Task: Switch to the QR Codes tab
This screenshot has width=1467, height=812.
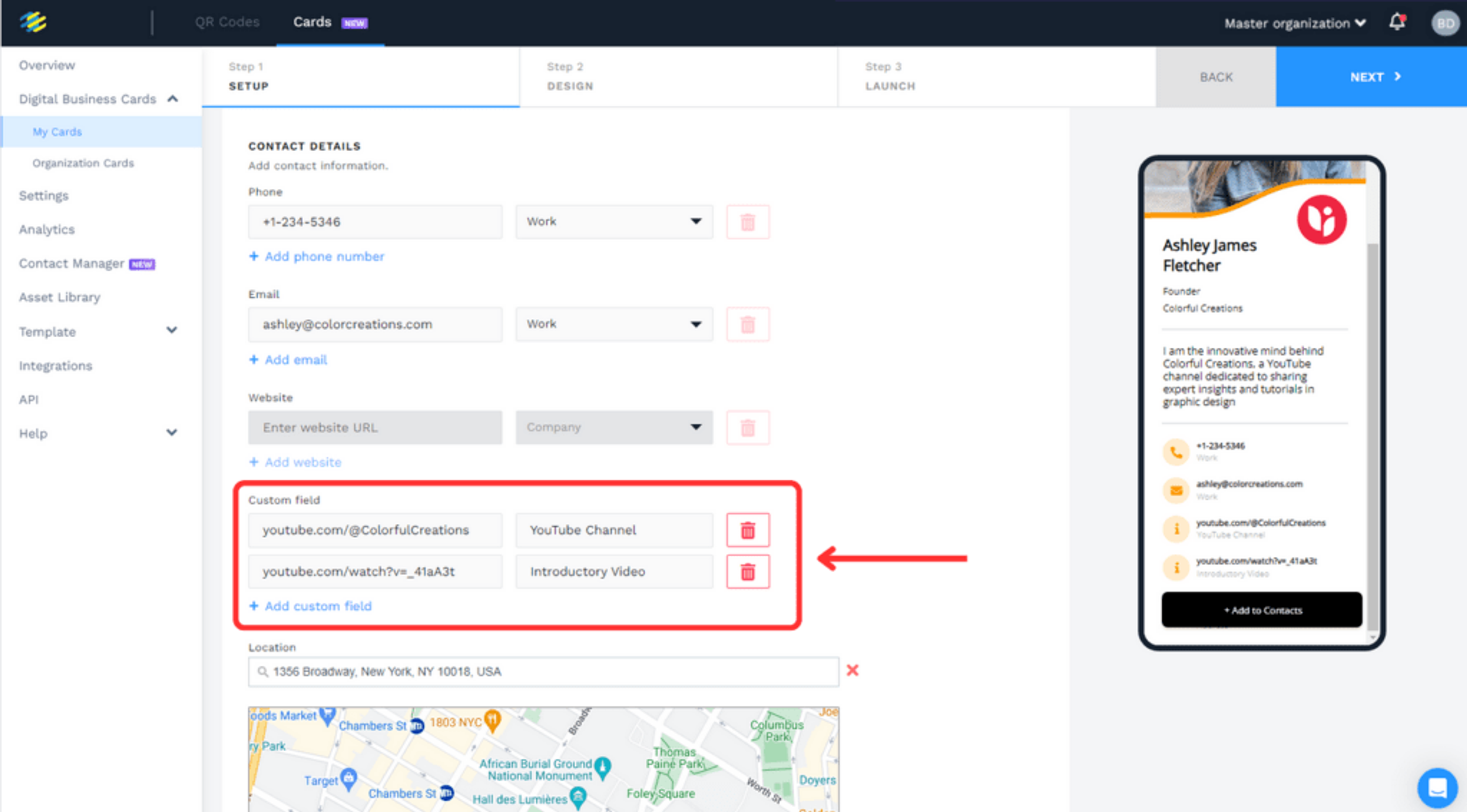Action: 227,22
